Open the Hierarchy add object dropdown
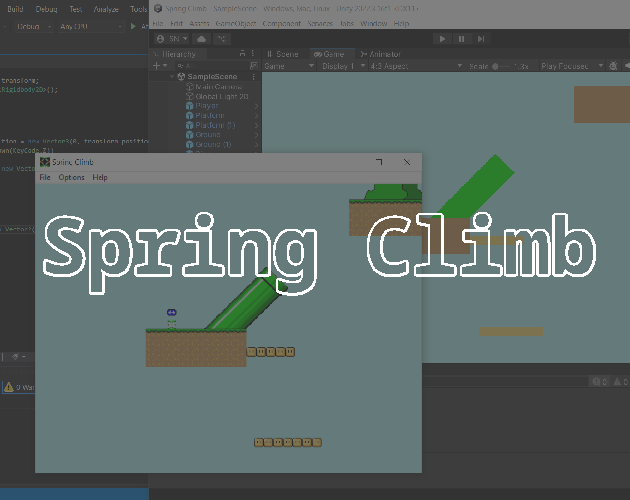 (160, 66)
